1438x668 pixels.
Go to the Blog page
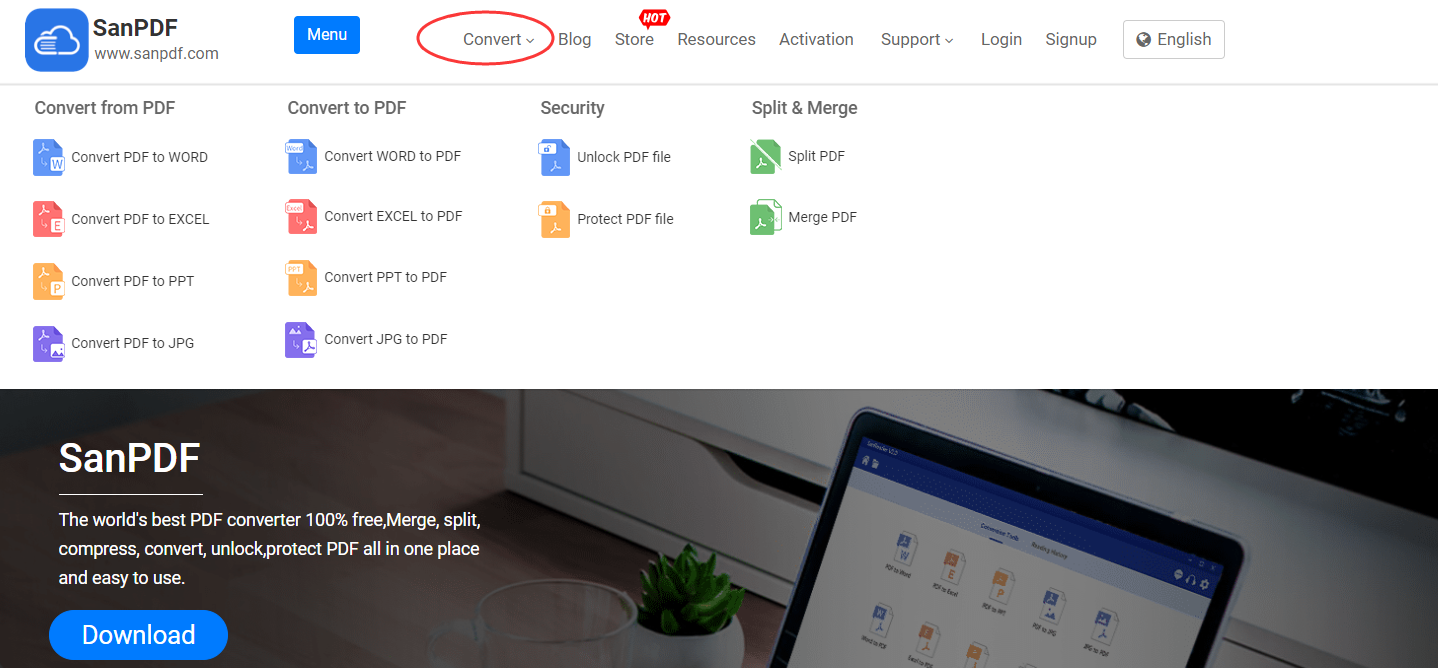[574, 39]
